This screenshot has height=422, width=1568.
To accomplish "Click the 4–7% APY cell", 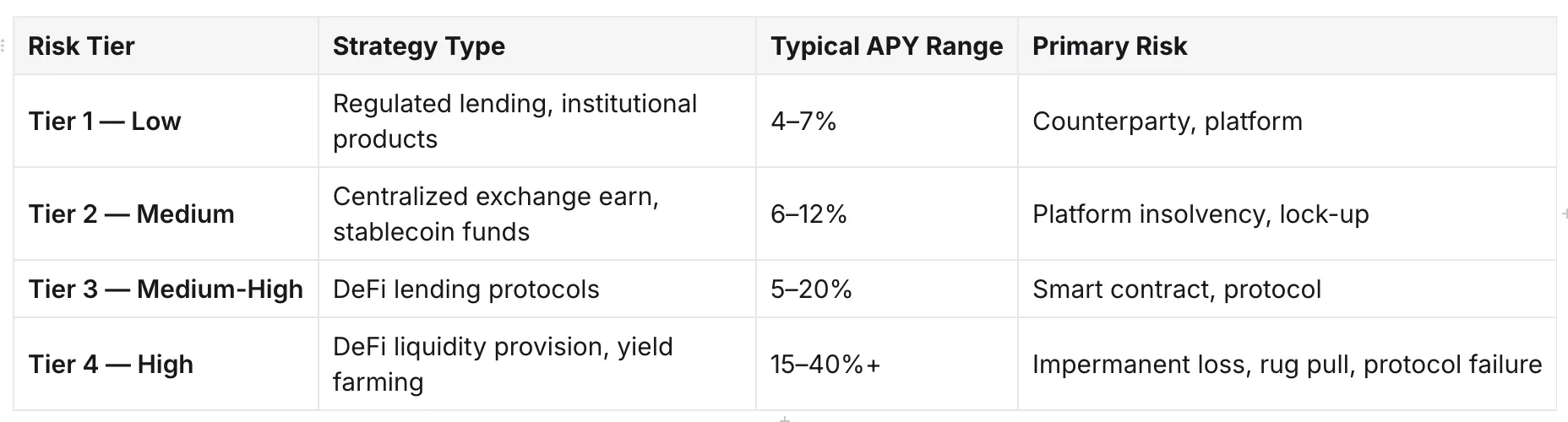I will pyautogui.click(x=887, y=121).
